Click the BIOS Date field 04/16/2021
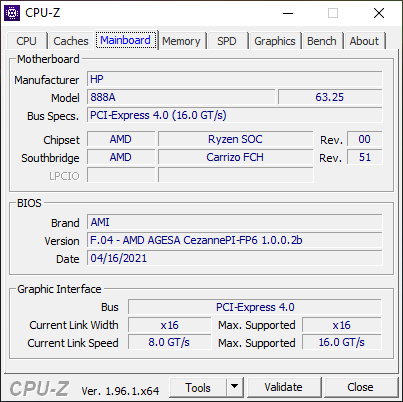The width and height of the screenshot is (403, 402). coord(235,258)
